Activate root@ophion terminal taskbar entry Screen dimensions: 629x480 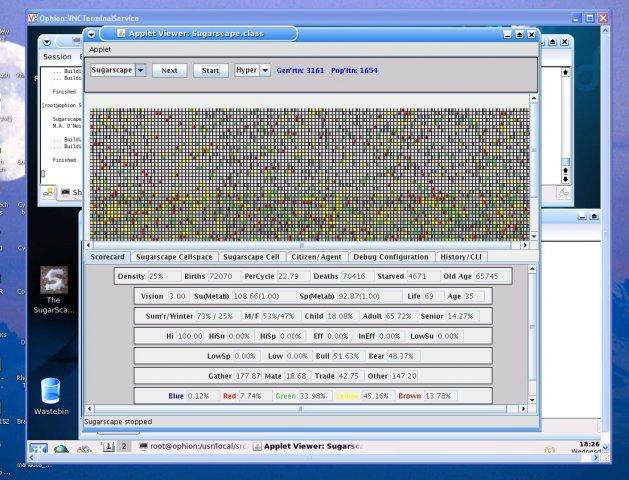click(193, 446)
